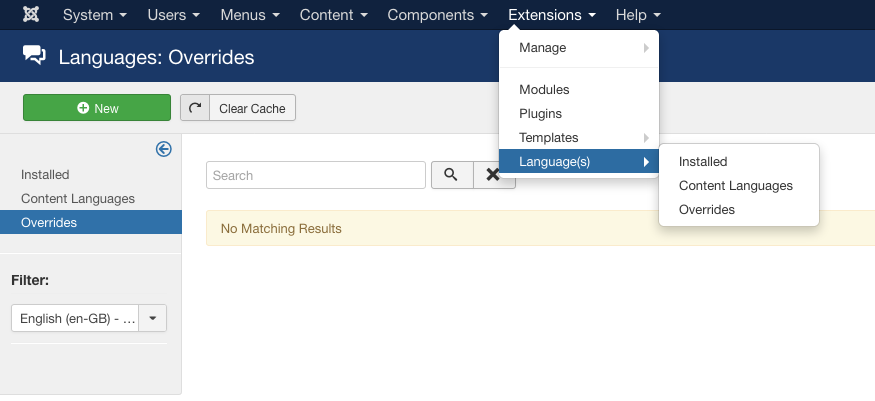
Task: Click the magnifier search button
Action: point(452,175)
